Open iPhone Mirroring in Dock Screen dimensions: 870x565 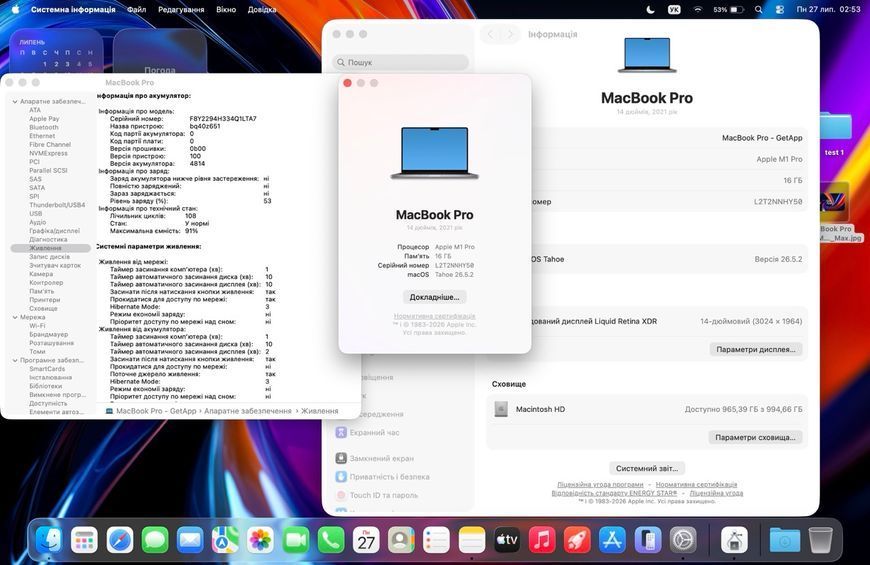[x=648, y=539]
